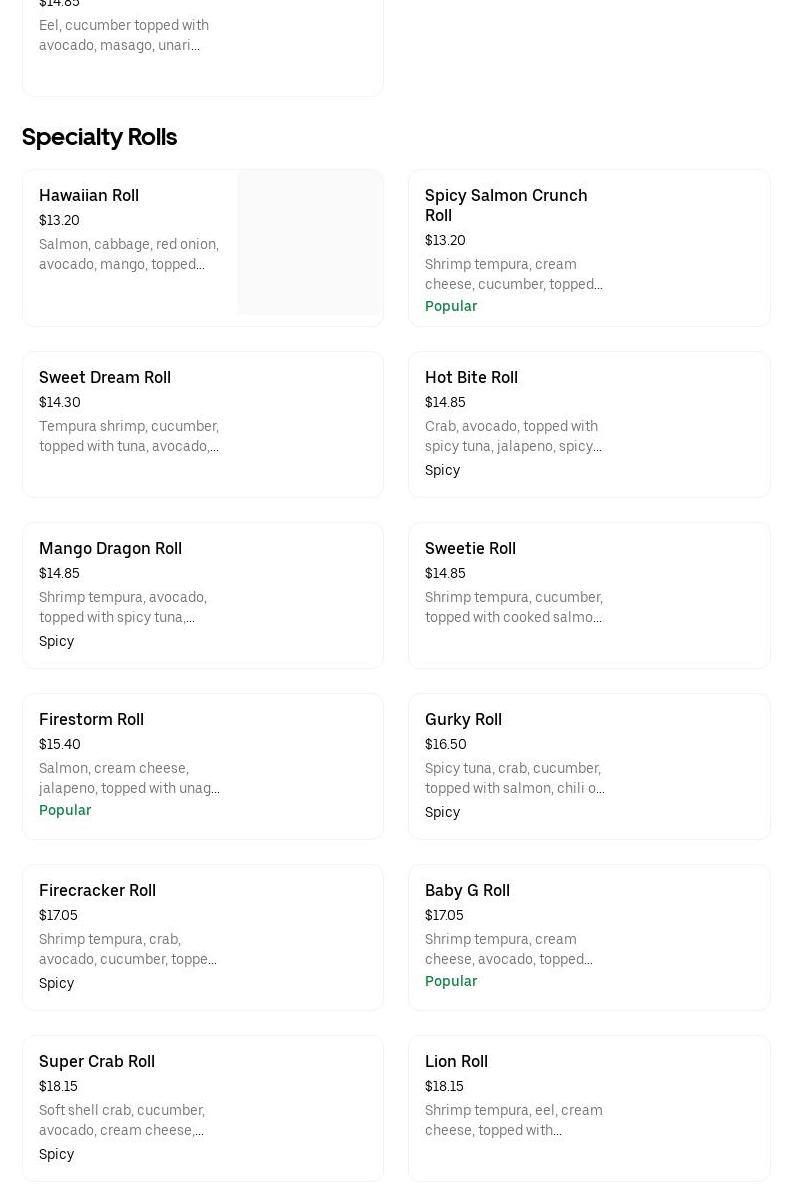Click the Sweetie Roll description text
The width and height of the screenshot is (804, 1201).
point(513,607)
